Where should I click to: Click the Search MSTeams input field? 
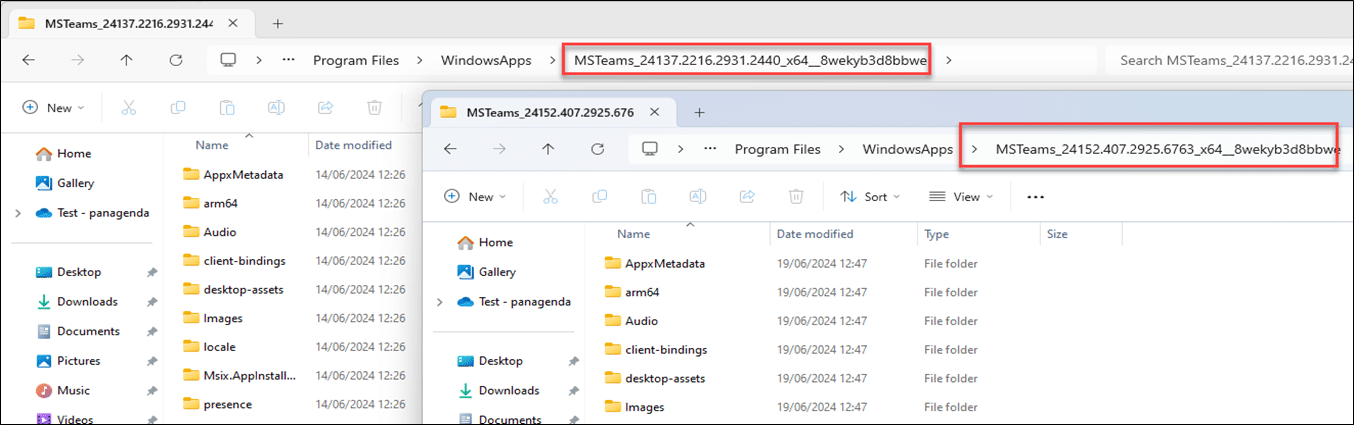click(1228, 60)
